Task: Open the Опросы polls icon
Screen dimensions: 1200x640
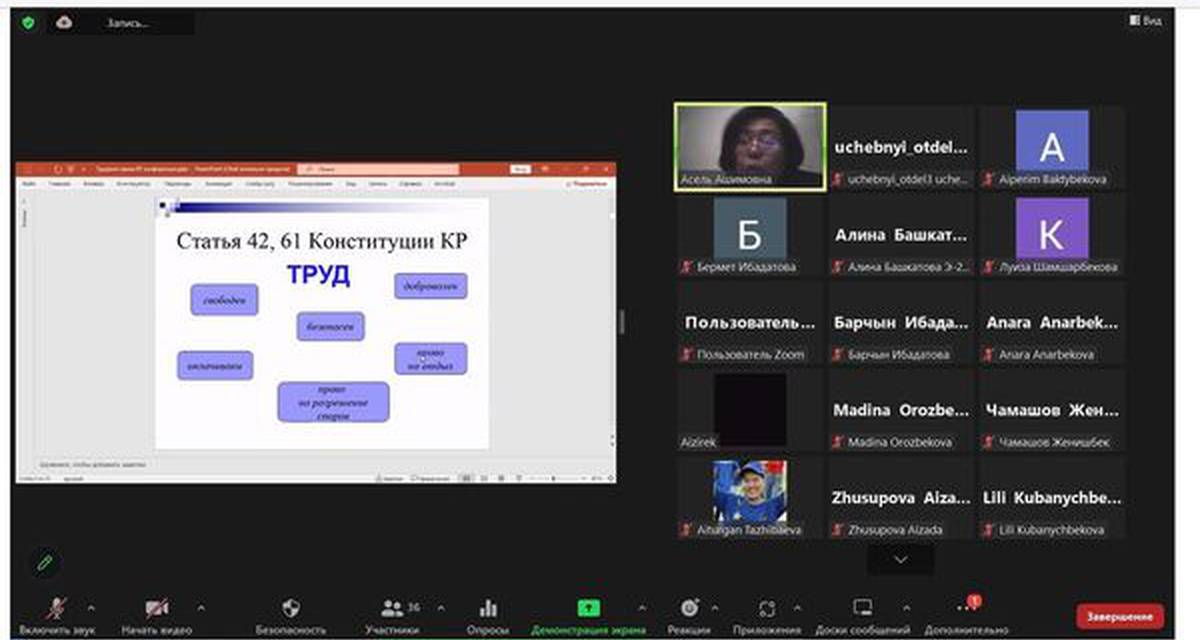Action: pos(488,608)
